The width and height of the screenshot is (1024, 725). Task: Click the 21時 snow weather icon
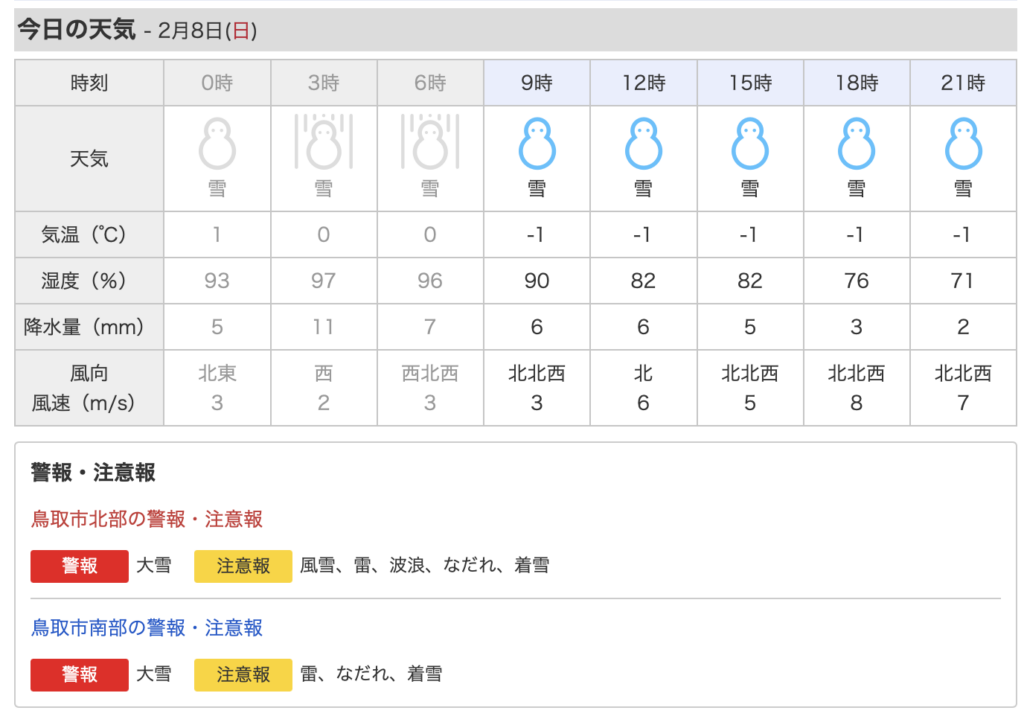[963, 144]
